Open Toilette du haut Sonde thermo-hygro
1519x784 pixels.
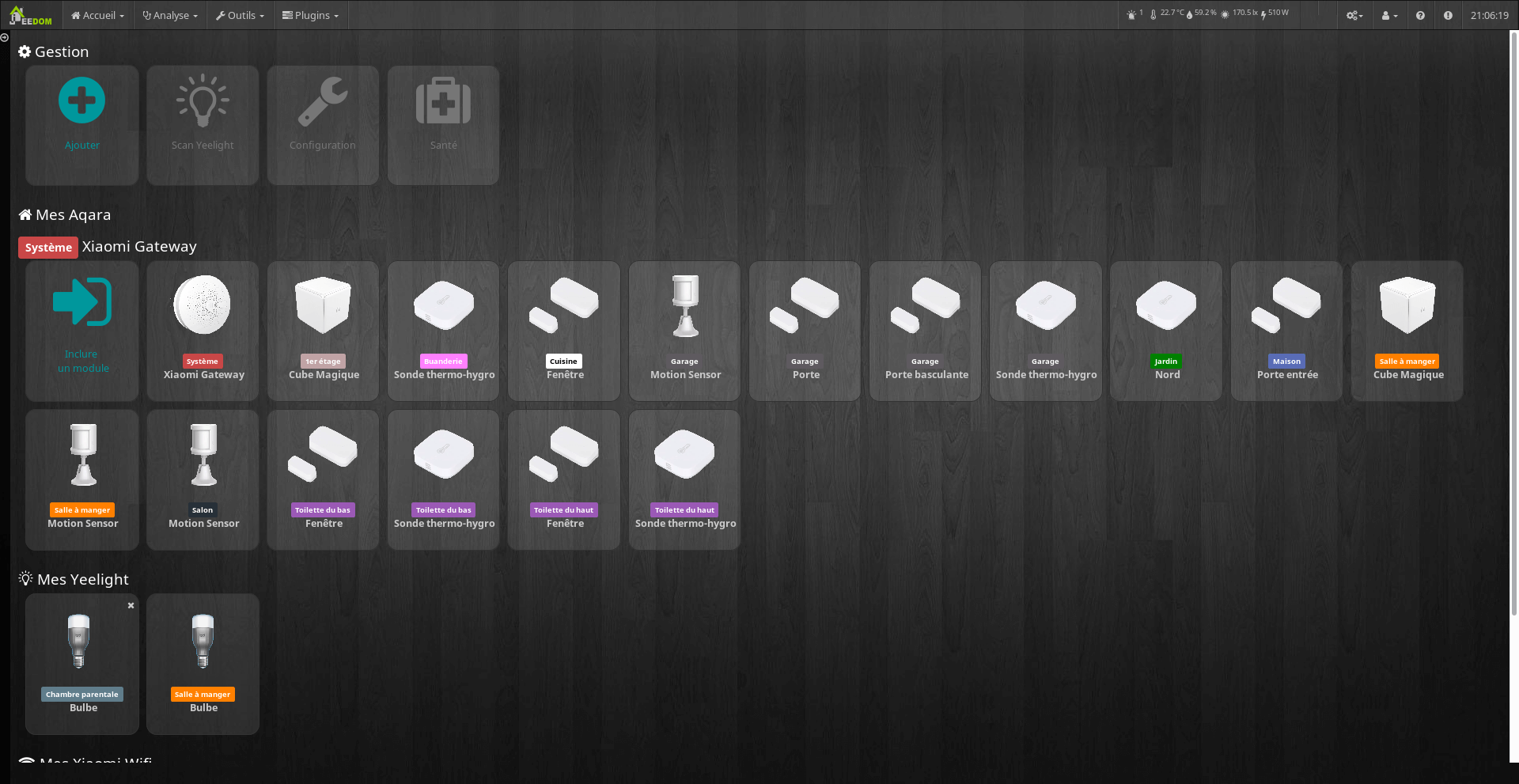point(684,480)
